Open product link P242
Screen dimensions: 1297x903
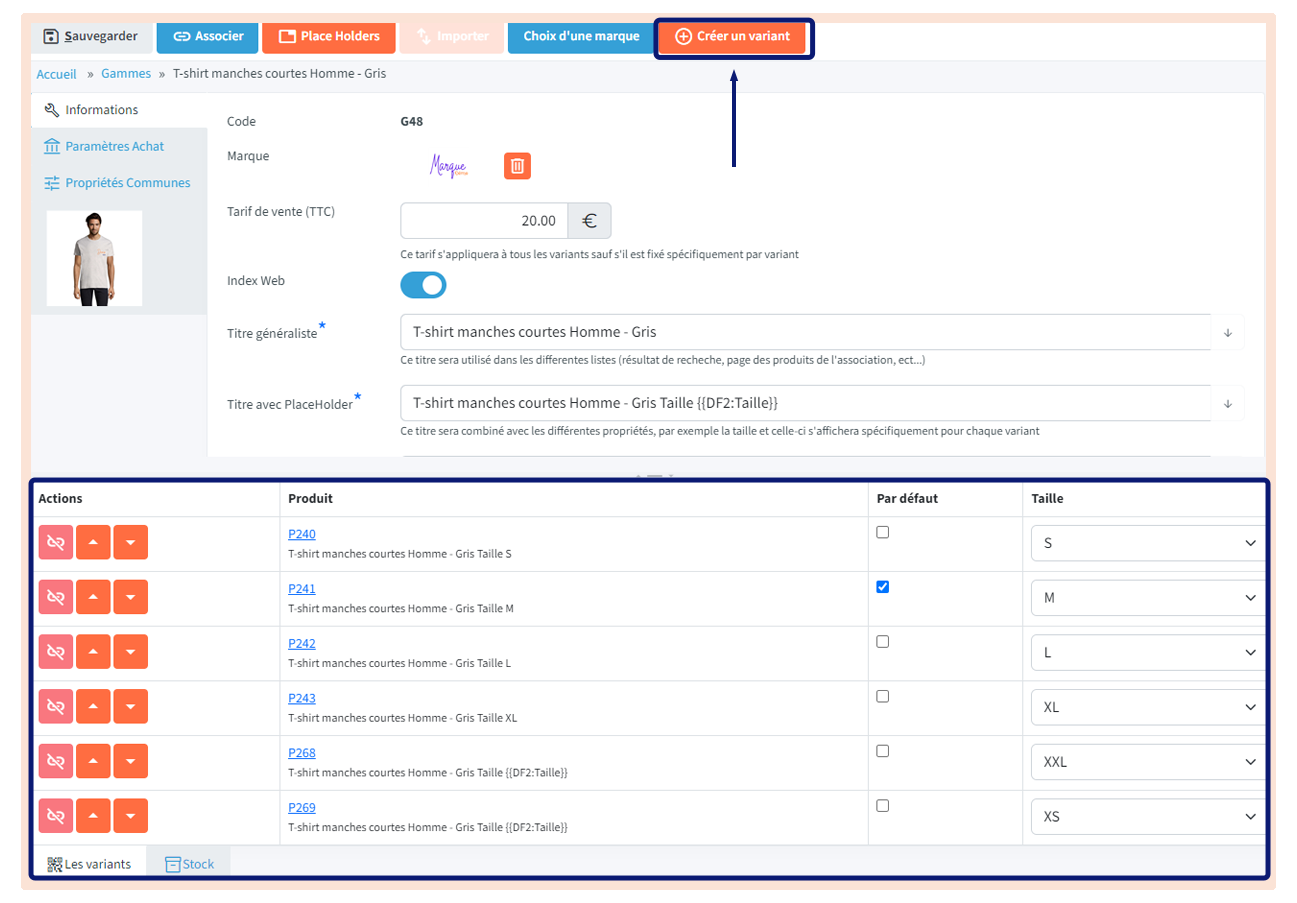coord(301,643)
